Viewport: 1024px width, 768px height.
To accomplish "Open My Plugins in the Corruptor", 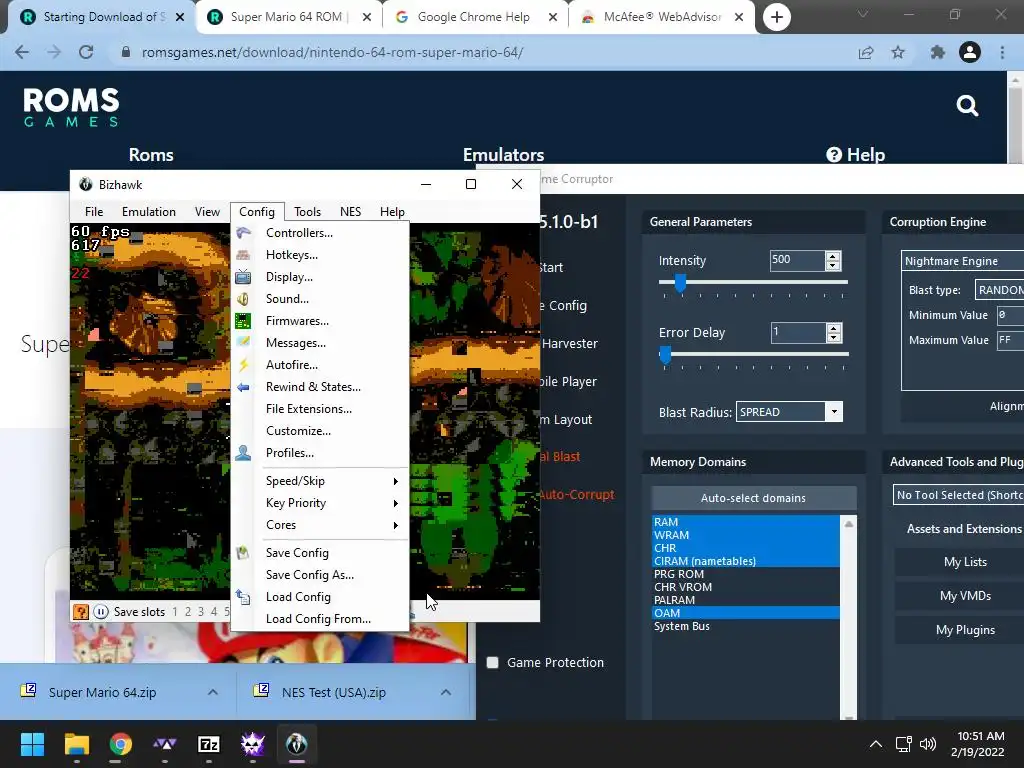I will pos(965,630).
